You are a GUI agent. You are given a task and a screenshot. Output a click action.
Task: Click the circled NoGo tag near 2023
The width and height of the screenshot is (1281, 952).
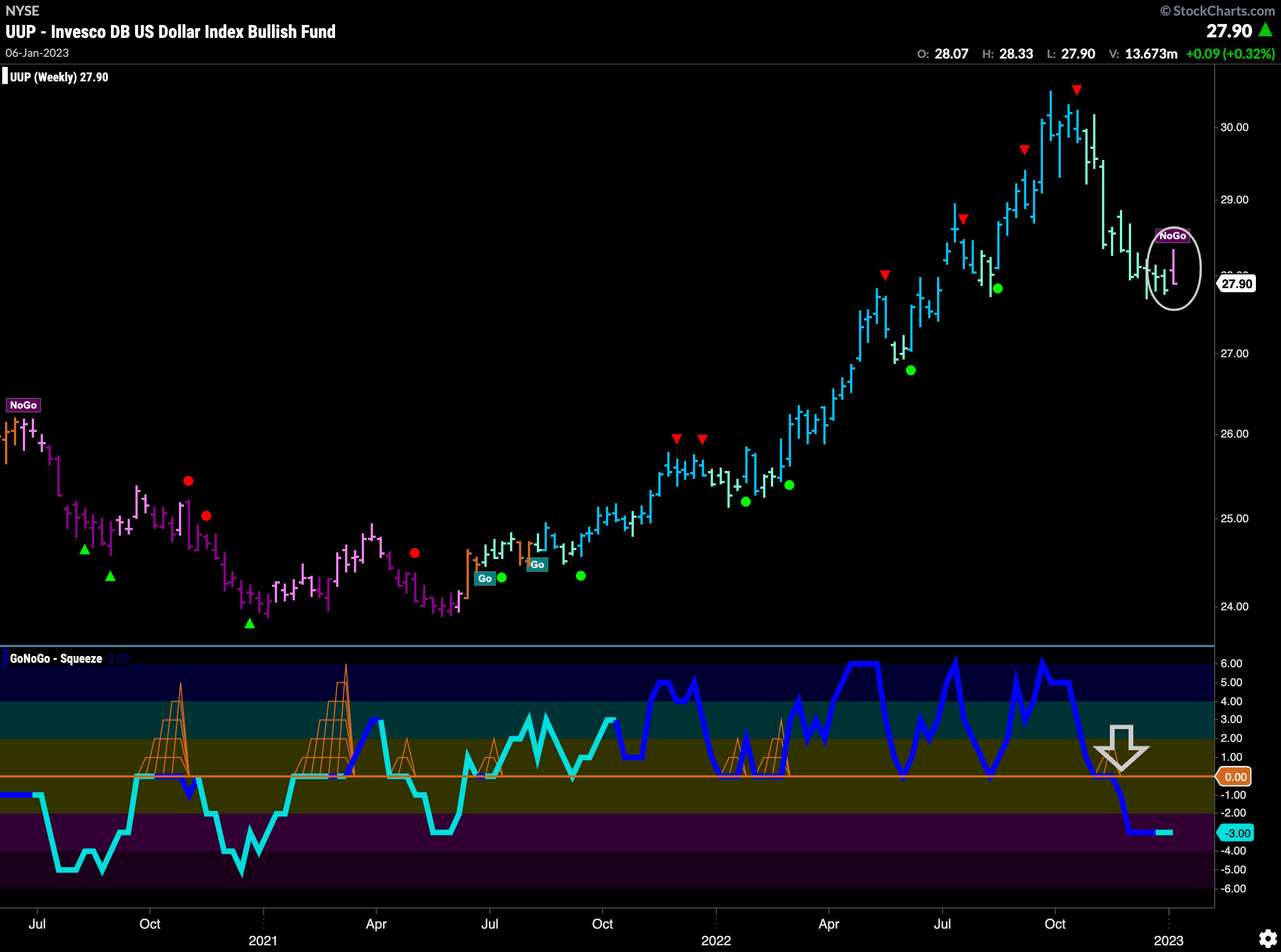pos(1173,236)
